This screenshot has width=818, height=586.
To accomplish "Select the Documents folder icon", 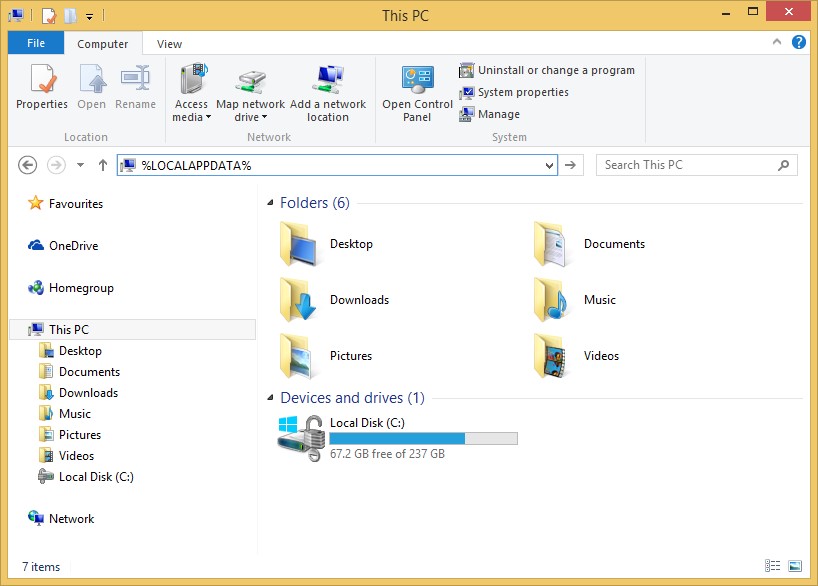I will pyautogui.click(x=552, y=244).
